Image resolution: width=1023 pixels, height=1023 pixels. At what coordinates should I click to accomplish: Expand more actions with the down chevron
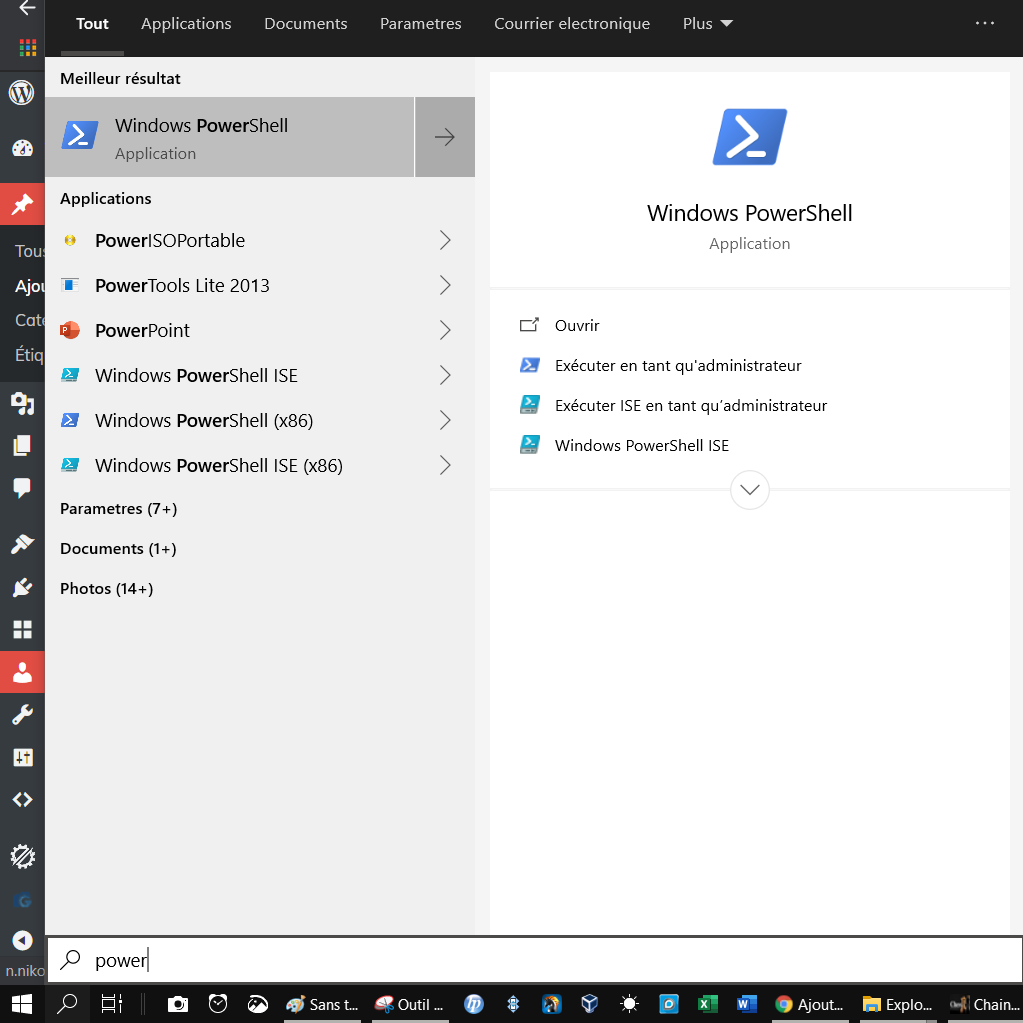coord(750,490)
